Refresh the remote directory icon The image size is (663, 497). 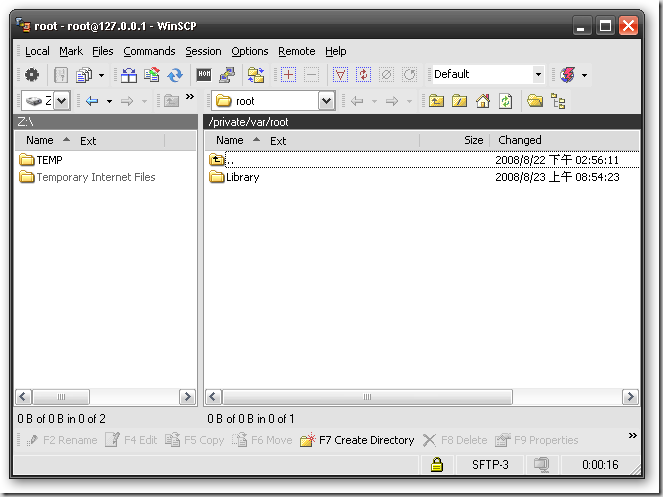click(506, 101)
